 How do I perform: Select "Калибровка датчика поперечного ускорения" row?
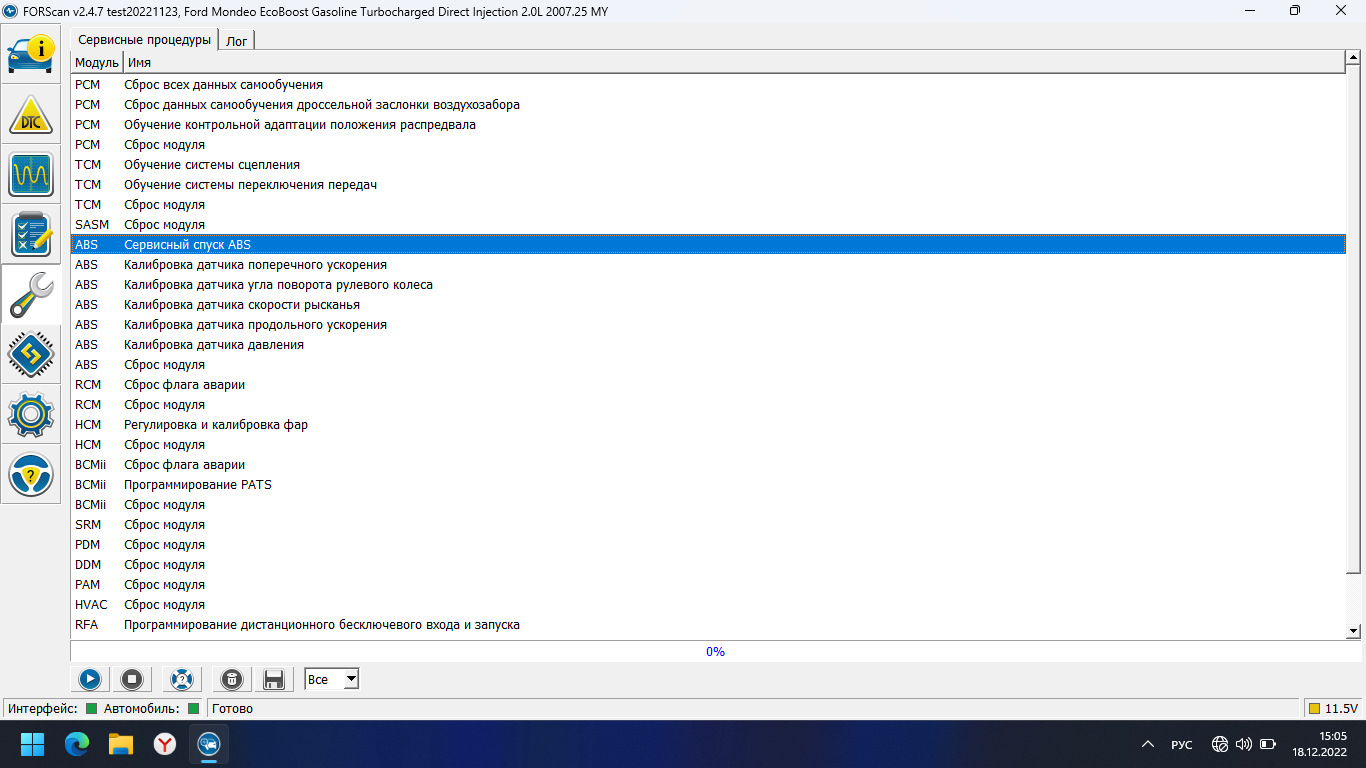coord(708,265)
